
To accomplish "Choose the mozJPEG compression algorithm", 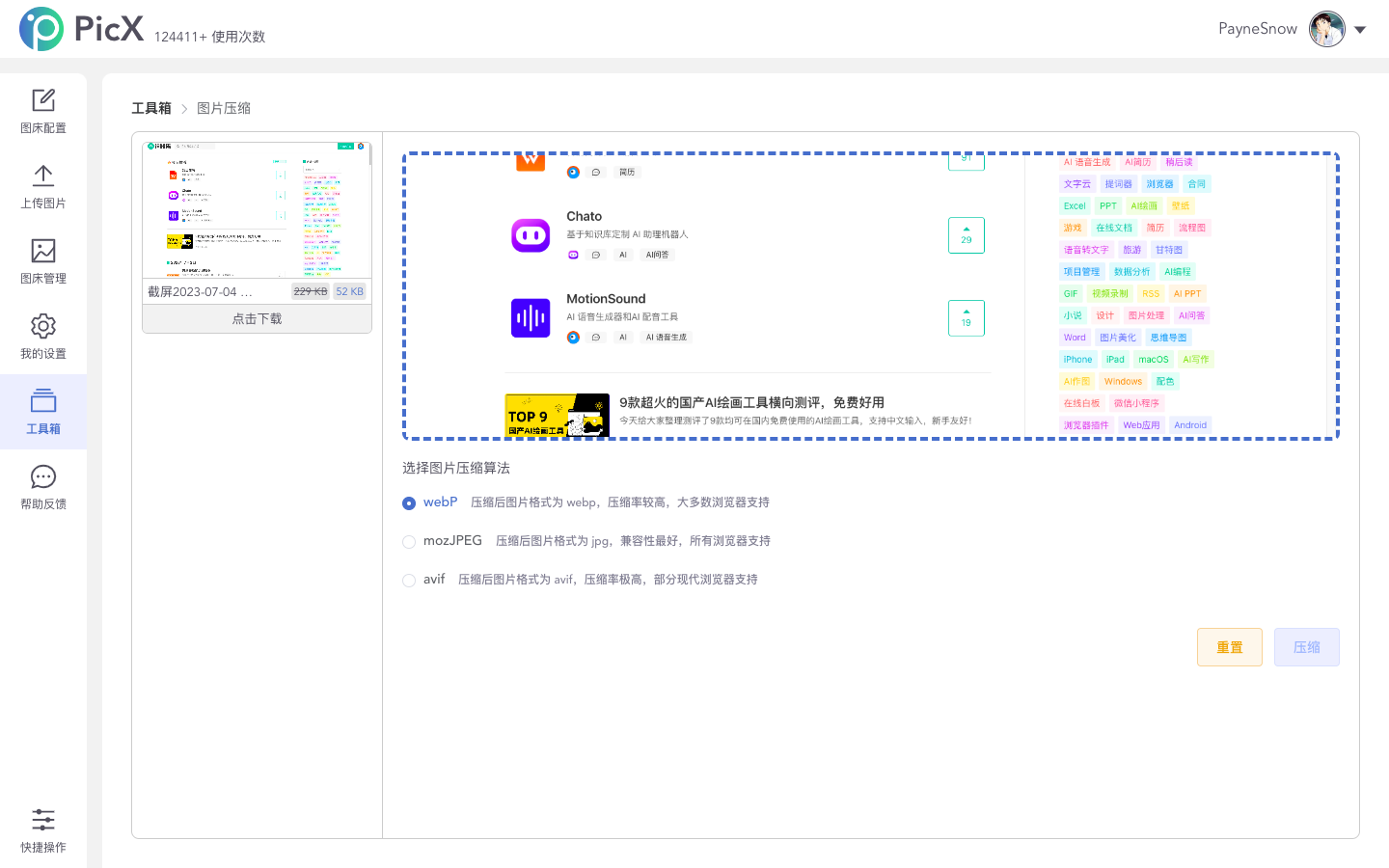I will (x=409, y=541).
